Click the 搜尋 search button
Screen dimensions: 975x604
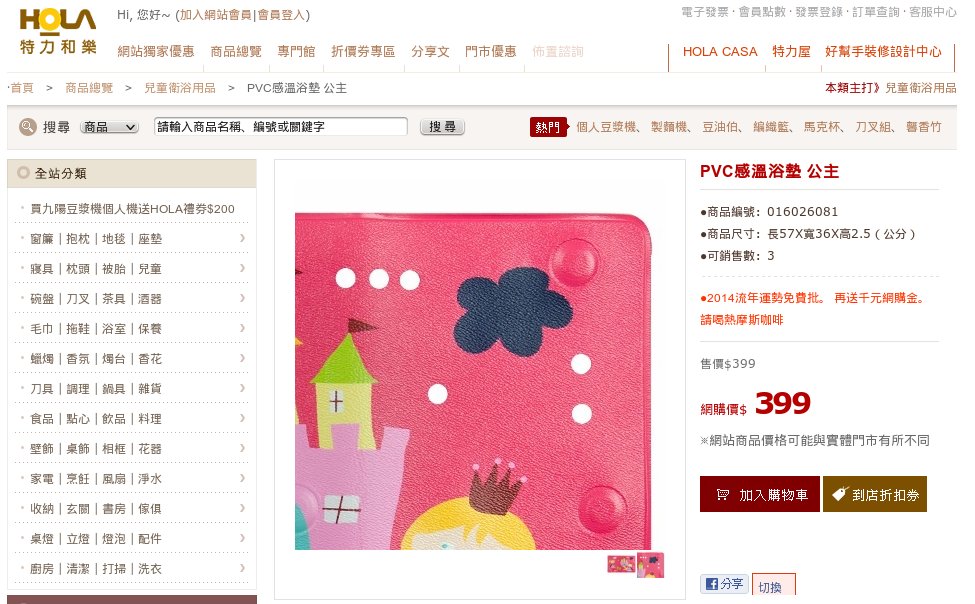click(x=442, y=127)
